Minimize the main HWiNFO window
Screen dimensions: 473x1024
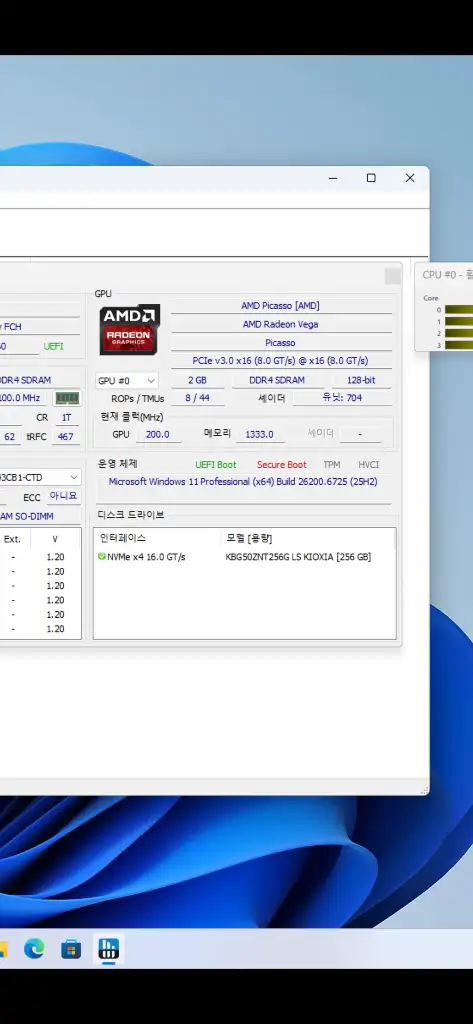pyautogui.click(x=333, y=178)
